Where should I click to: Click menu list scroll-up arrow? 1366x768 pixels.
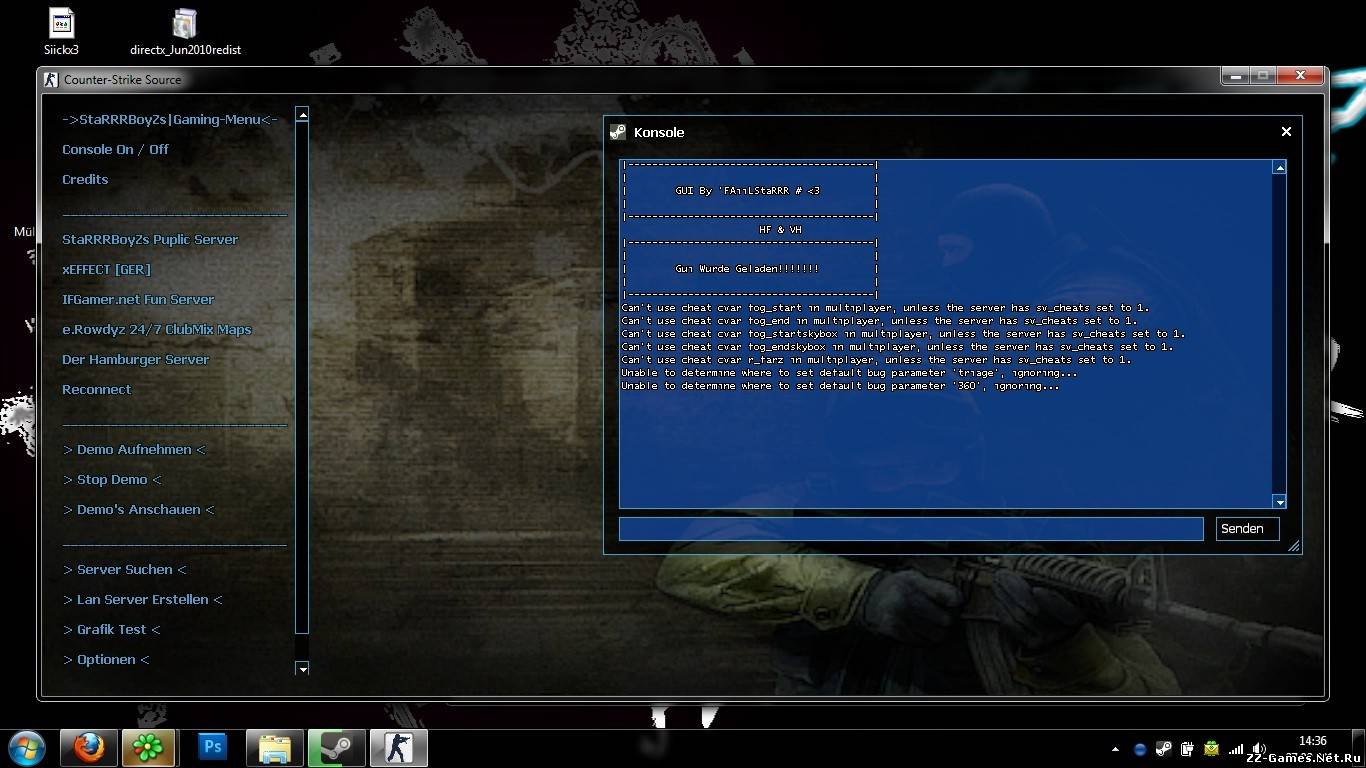click(302, 114)
